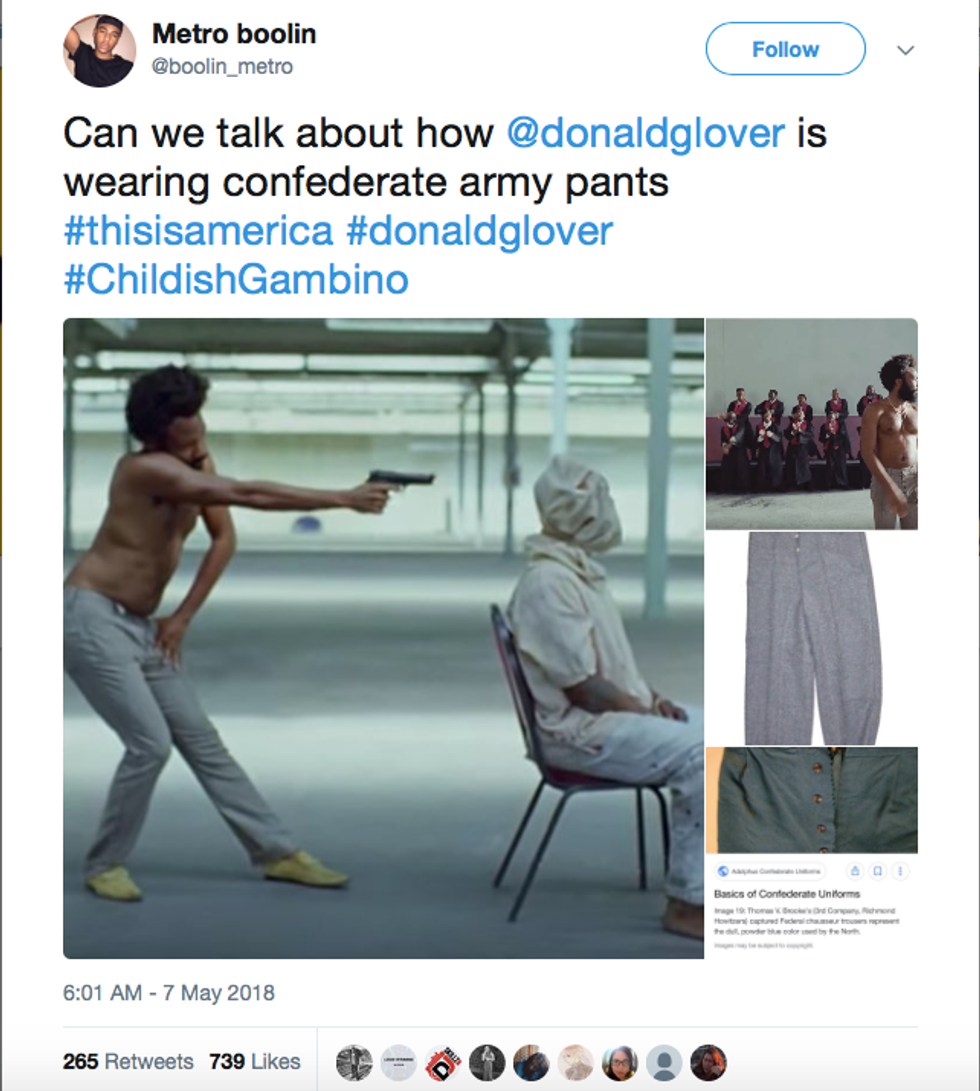Open the #ChildishGambino hashtag
Screen dimensions: 980x1091
pyautogui.click(x=236, y=280)
